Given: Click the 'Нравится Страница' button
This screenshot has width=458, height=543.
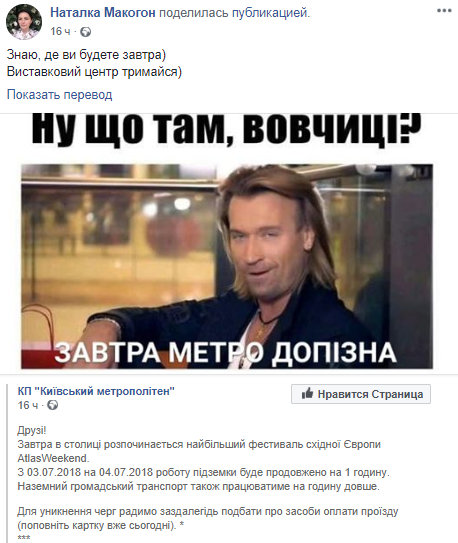Looking at the screenshot, I should click(361, 394).
